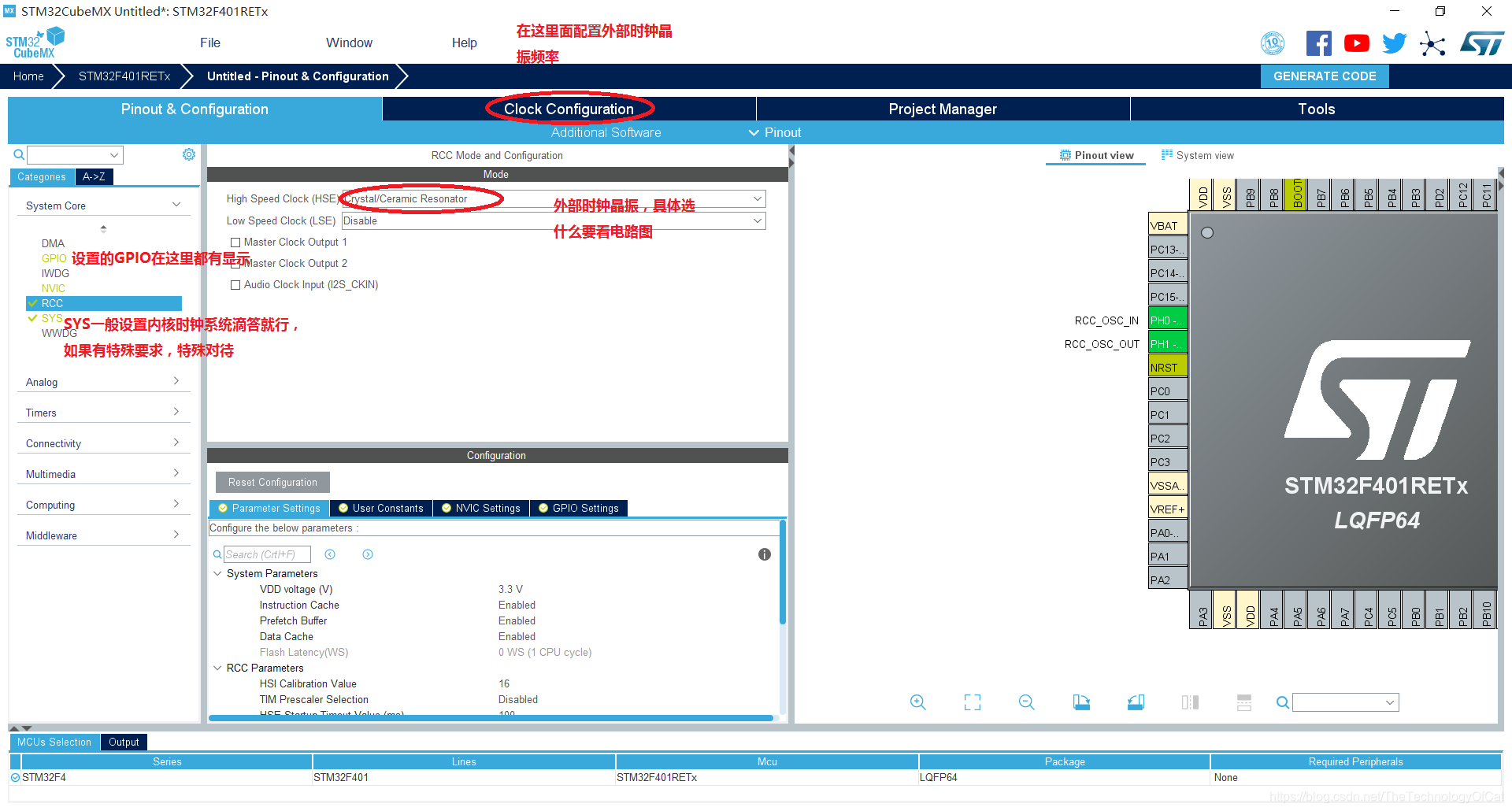Select the green PH0 RCC_OSC_IN pin
This screenshot has width=1512, height=811.
pos(1167,320)
